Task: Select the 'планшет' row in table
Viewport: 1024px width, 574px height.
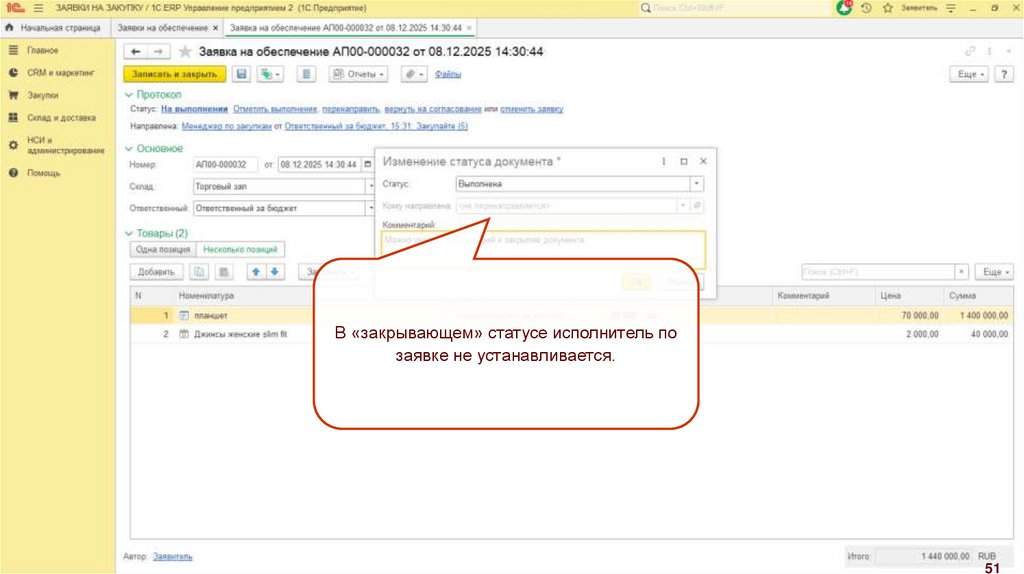Action: (x=211, y=315)
